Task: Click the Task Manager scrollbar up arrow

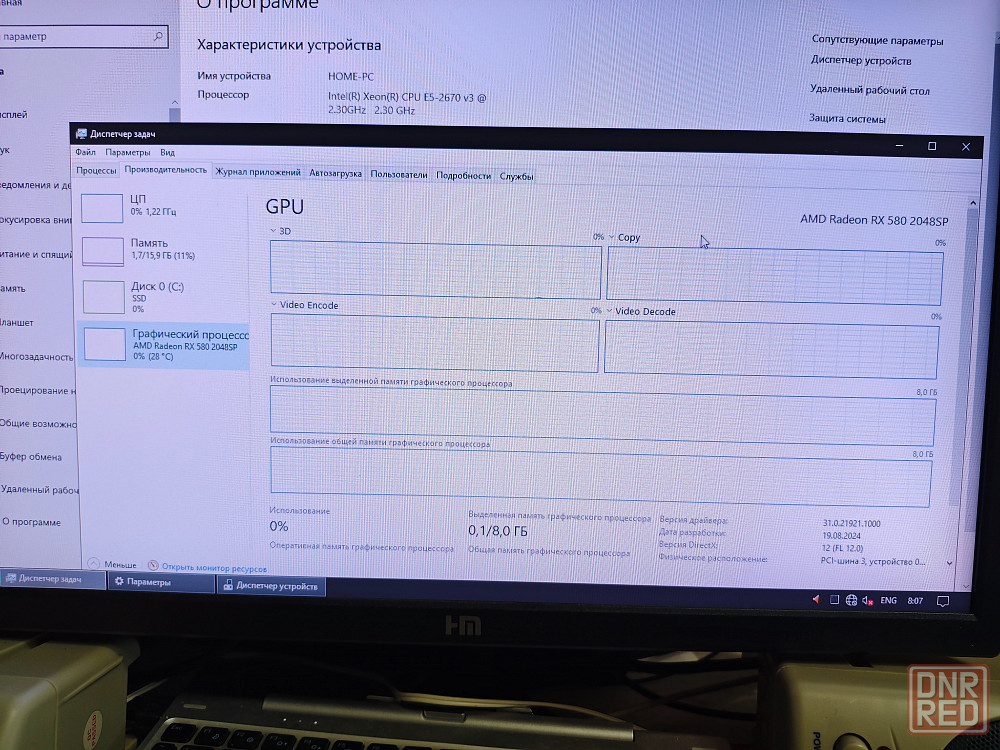Action: click(x=973, y=203)
